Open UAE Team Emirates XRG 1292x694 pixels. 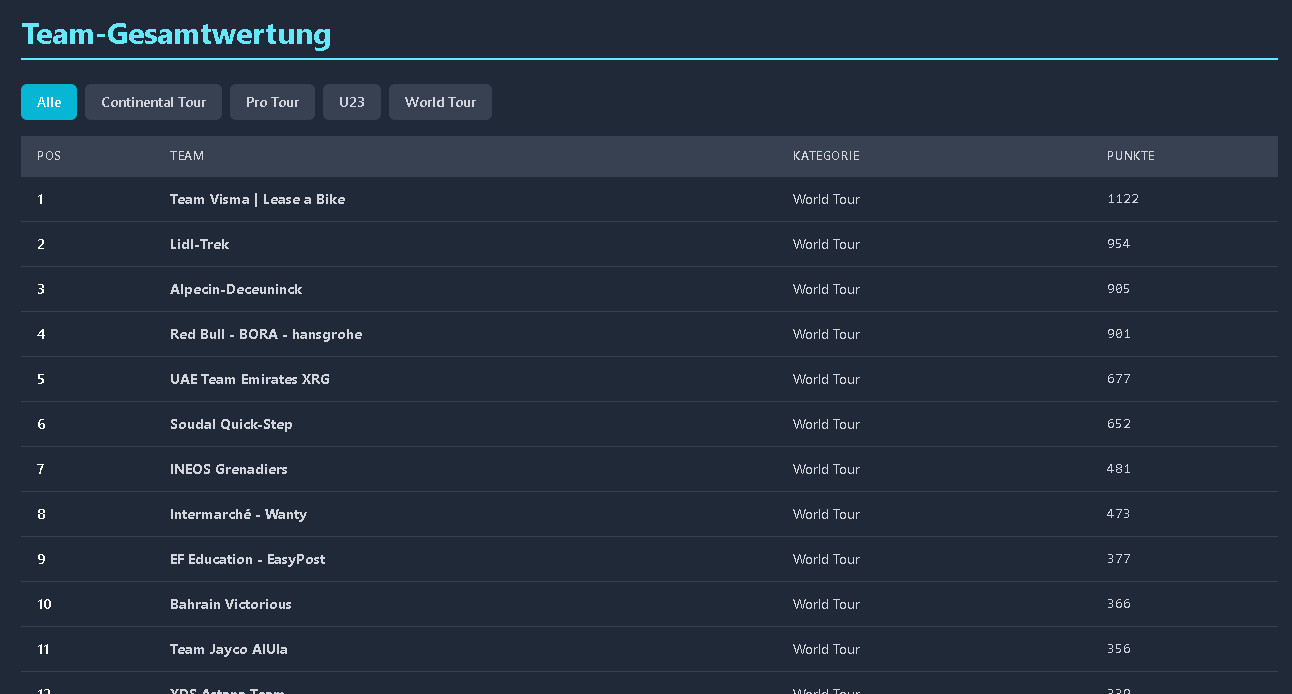click(250, 379)
